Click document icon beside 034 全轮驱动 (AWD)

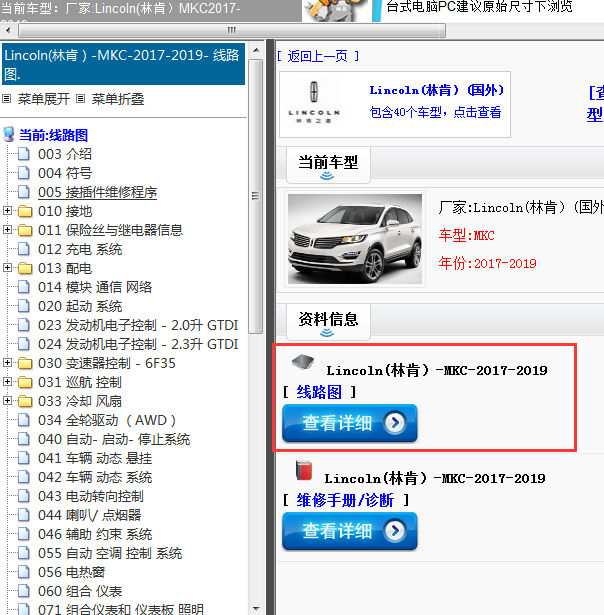[24, 420]
